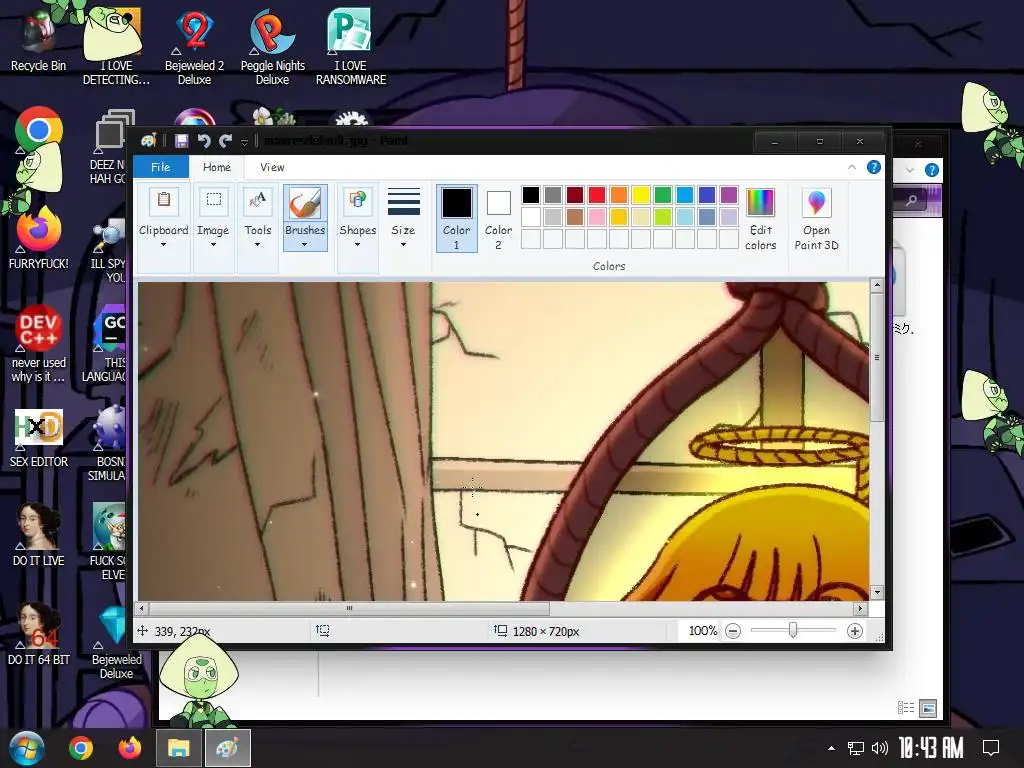Pick the yellow palette color

tap(641, 195)
